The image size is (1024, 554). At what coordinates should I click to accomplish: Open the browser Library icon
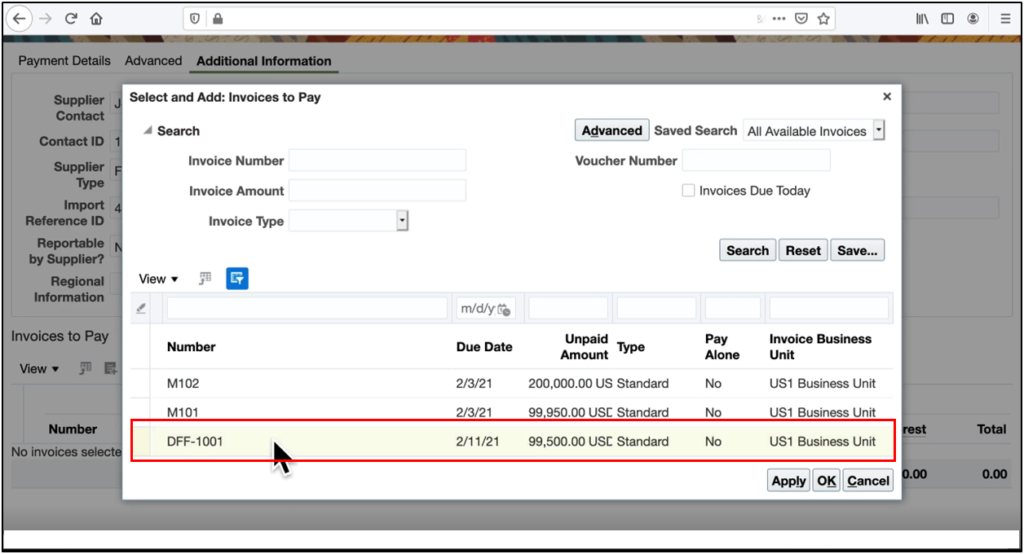(922, 18)
